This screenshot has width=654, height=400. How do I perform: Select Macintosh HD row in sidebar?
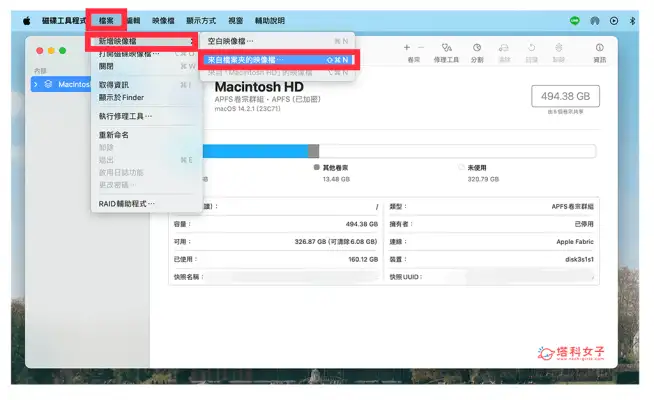pyautogui.click(x=61, y=84)
